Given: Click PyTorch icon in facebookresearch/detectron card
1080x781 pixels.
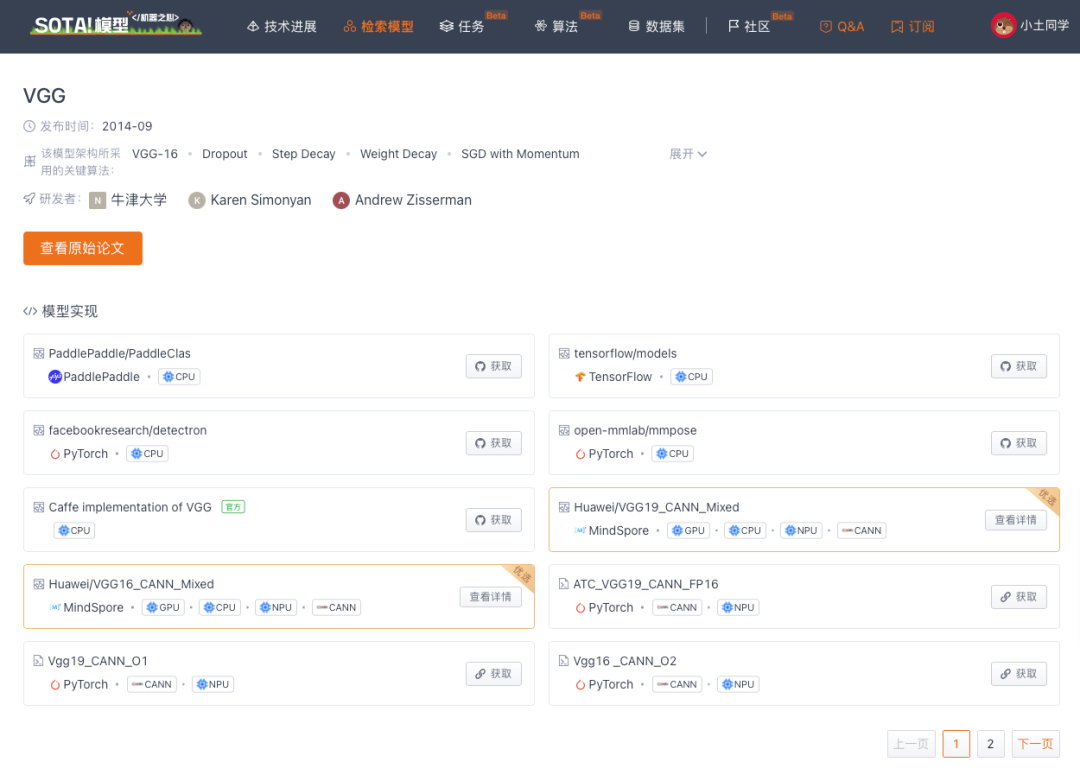Looking at the screenshot, I should click(x=55, y=454).
